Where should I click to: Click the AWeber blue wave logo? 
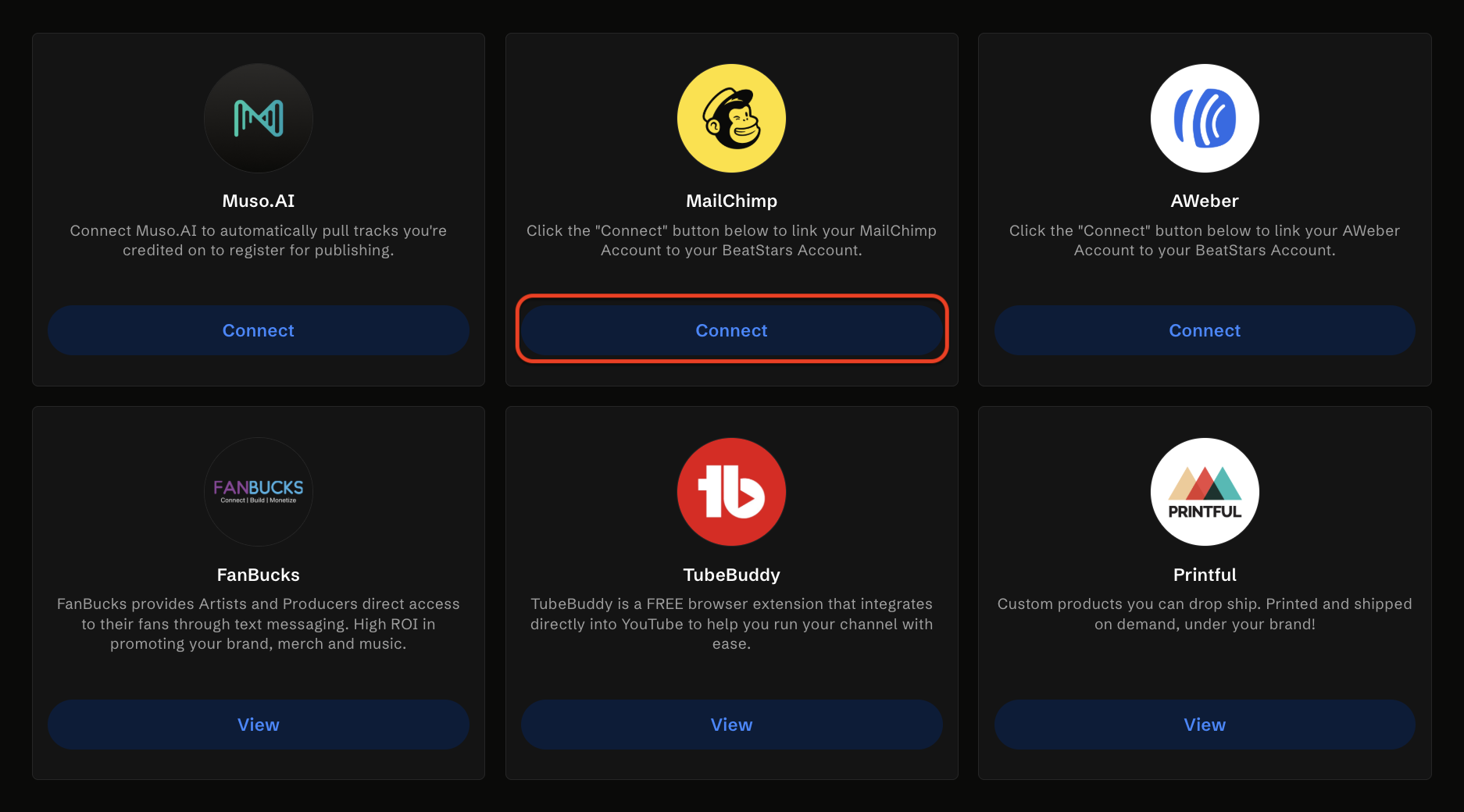coord(1205,118)
